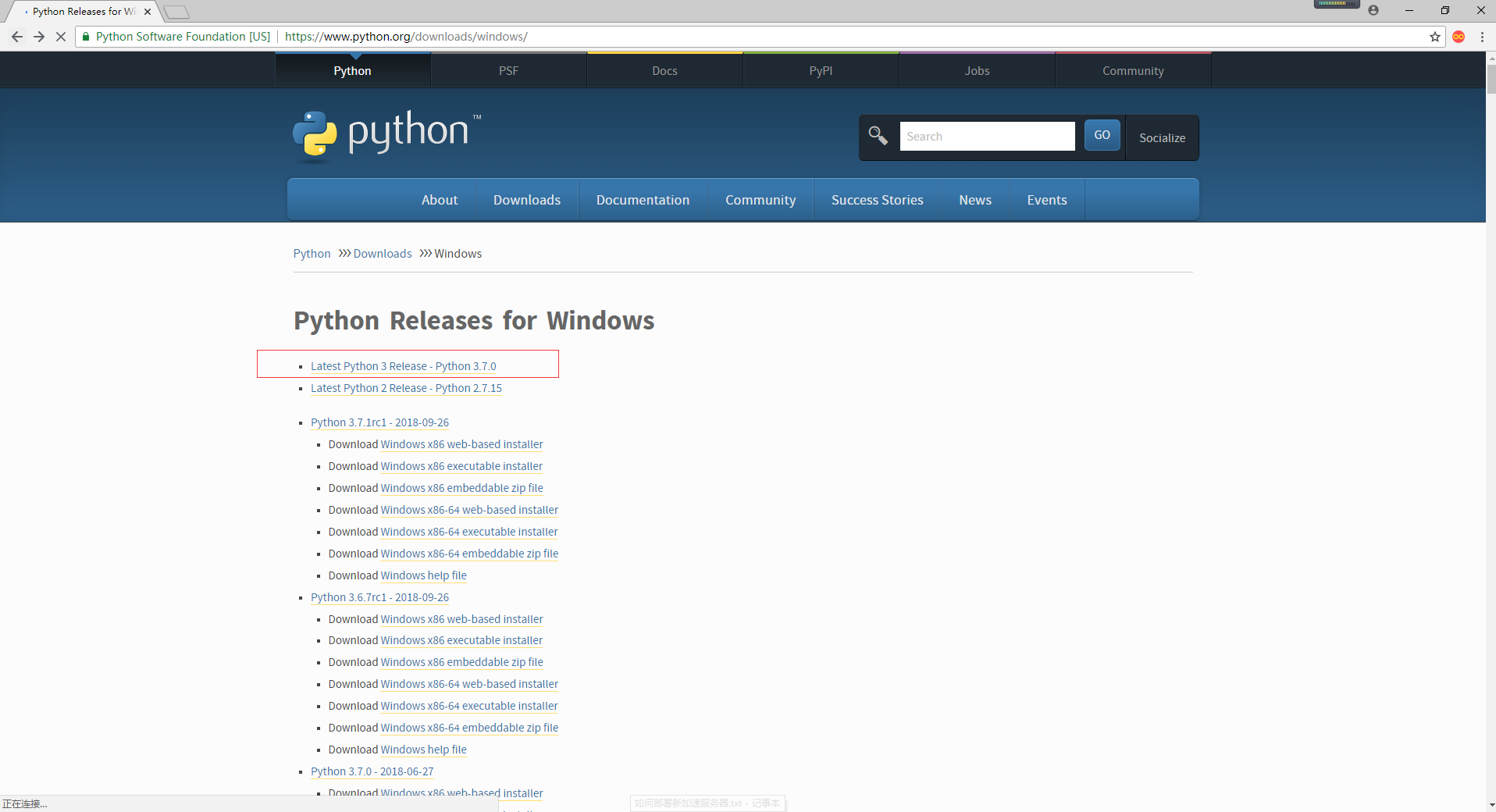Select the PSF top tab
This screenshot has height=812, width=1496.
[509, 70]
